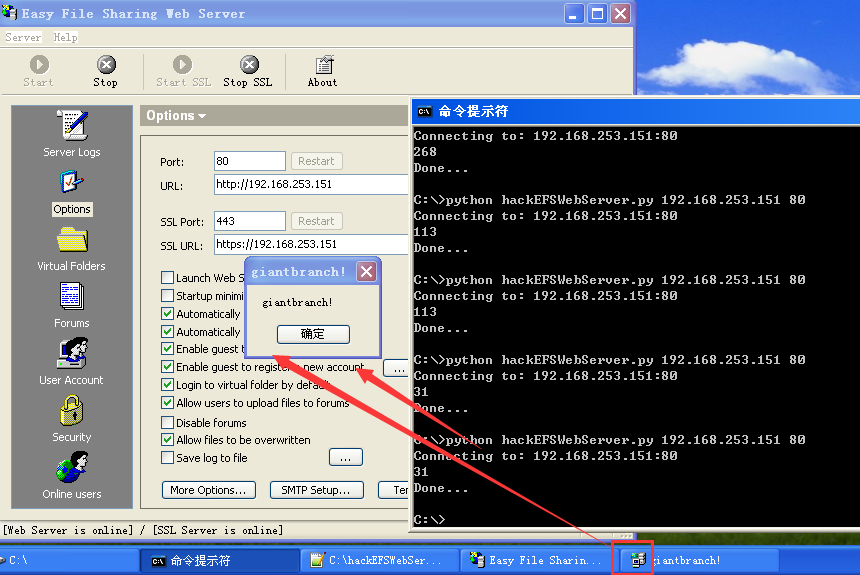Click More Options... button

[x=208, y=490]
